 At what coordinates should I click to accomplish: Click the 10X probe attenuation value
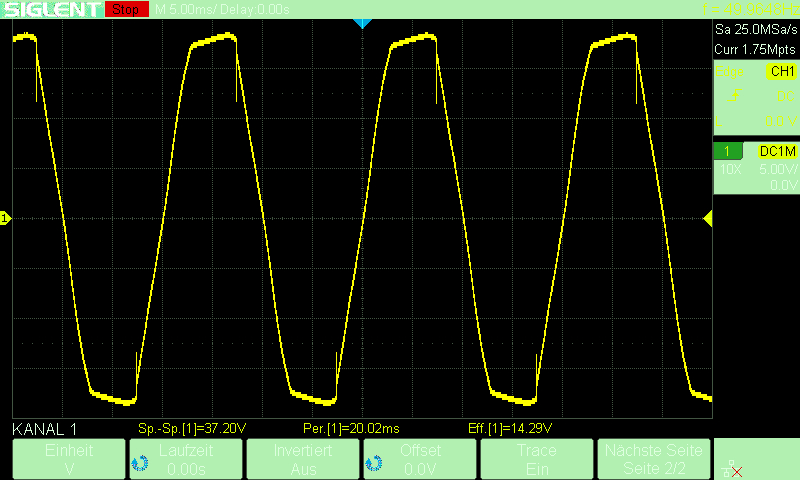click(x=731, y=169)
